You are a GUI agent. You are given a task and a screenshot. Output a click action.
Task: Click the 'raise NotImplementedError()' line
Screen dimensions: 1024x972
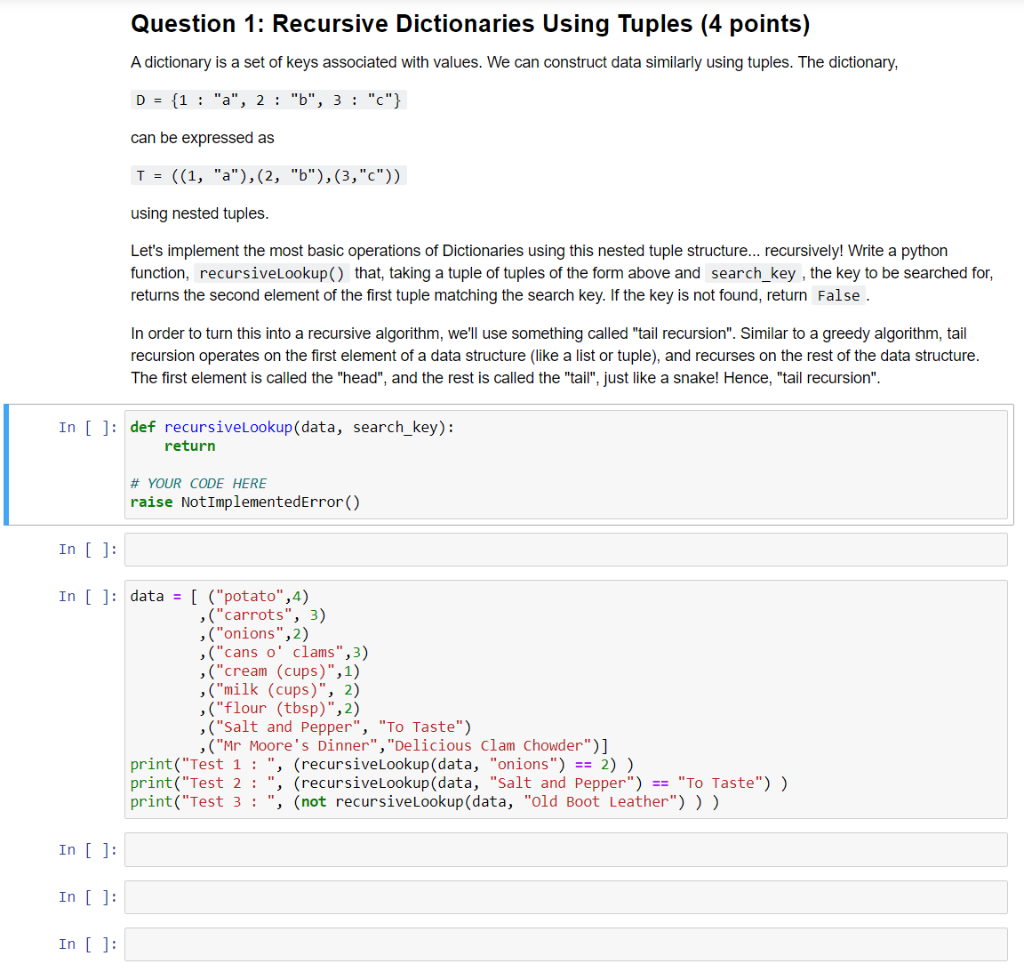(x=245, y=502)
